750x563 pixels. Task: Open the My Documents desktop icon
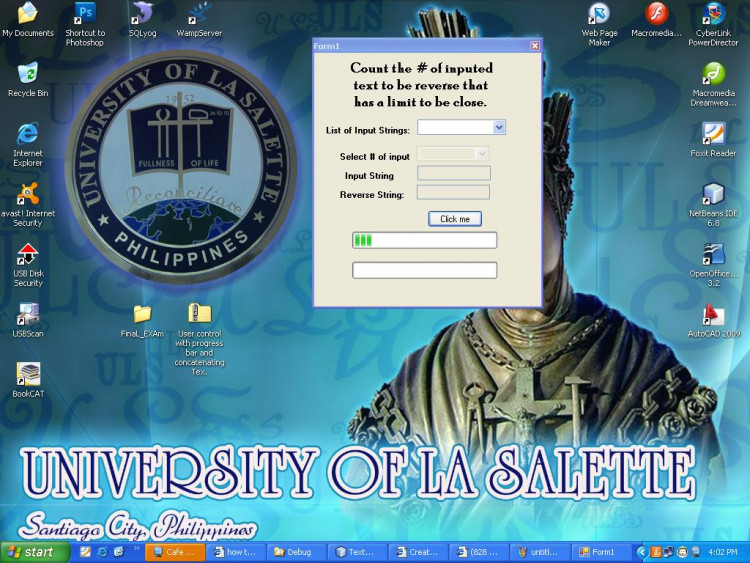point(28,20)
